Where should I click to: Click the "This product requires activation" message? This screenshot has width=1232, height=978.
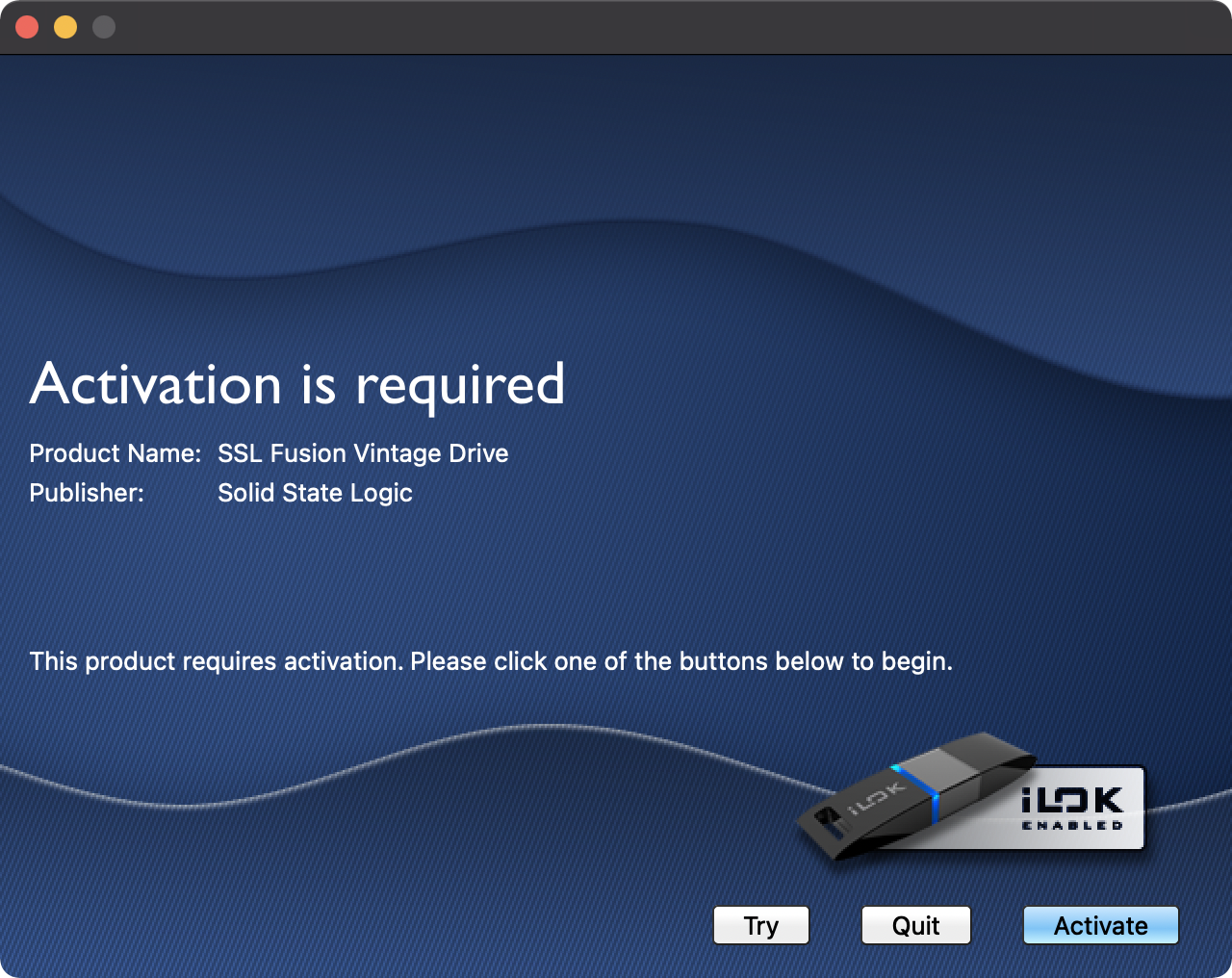(x=491, y=661)
